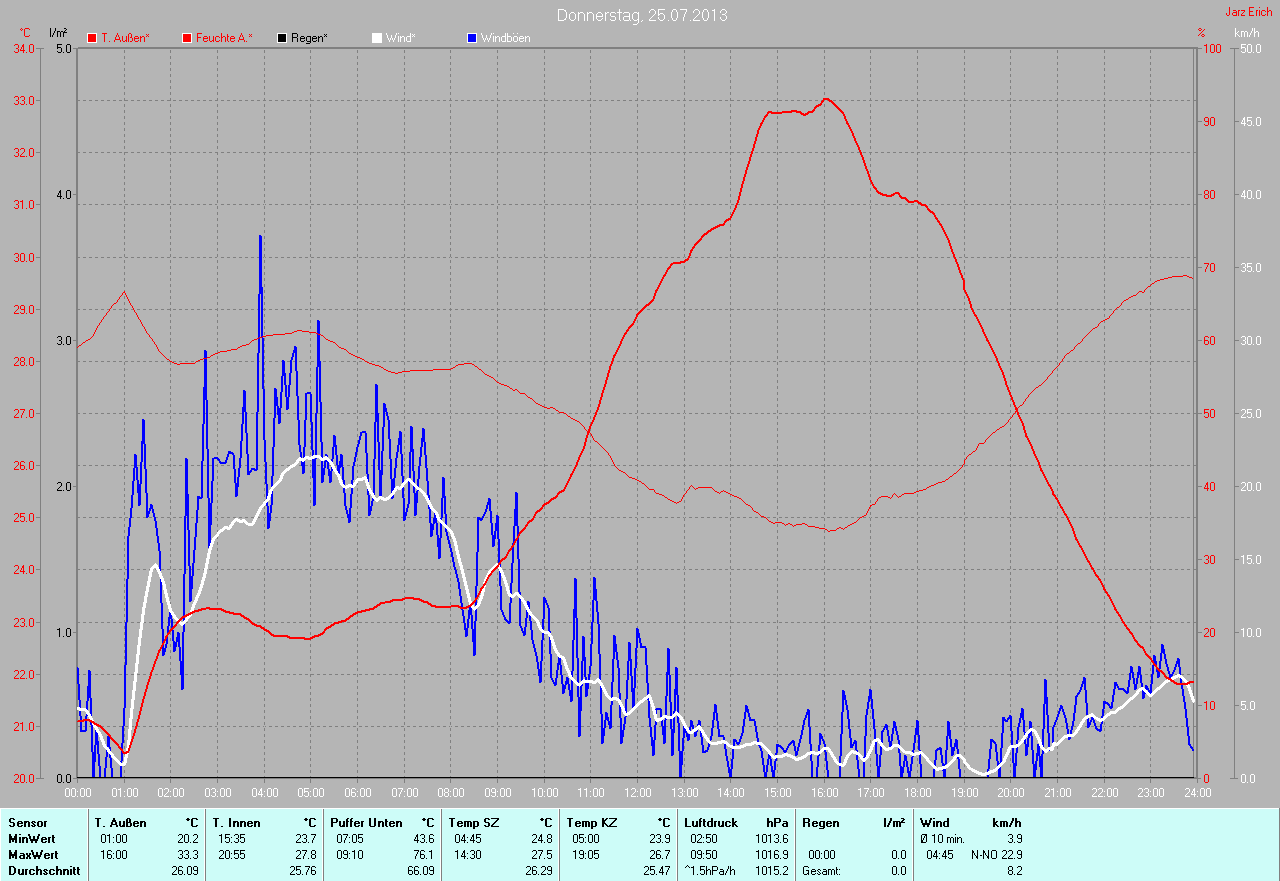
Task: Select the T. Außen legend label
Action: 125,38
